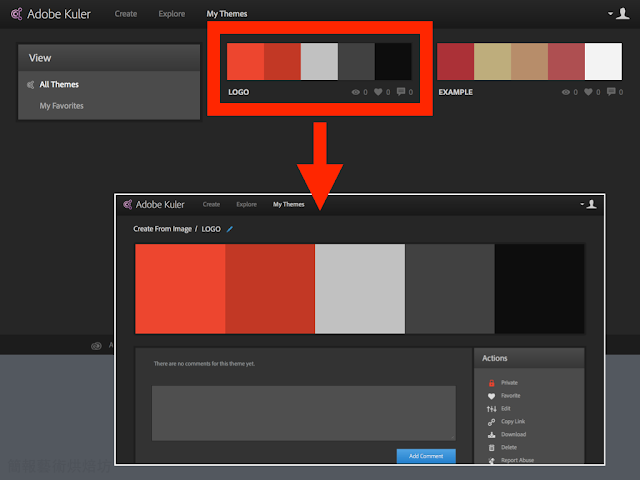Click the Edit action label
Image resolution: width=640 pixels, height=480 pixels.
506,409
